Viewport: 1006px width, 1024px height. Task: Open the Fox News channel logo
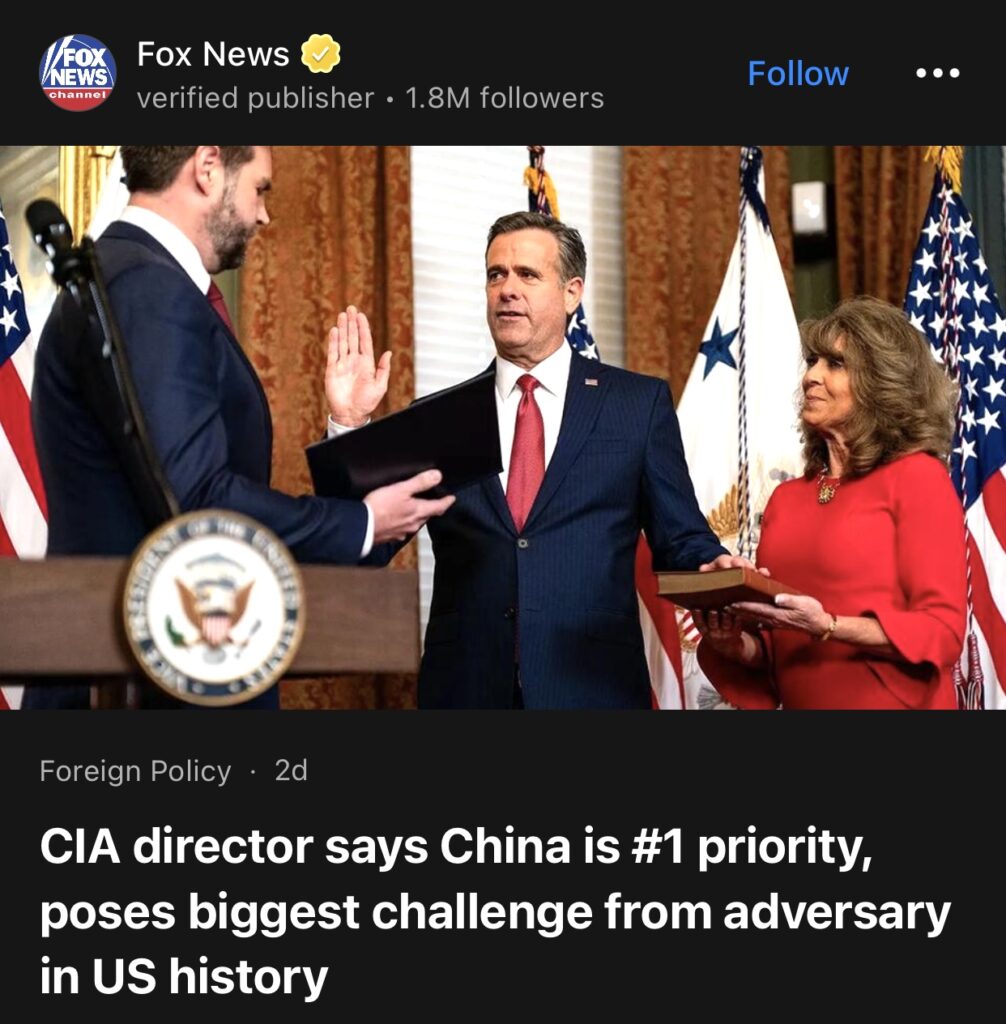coord(78,72)
